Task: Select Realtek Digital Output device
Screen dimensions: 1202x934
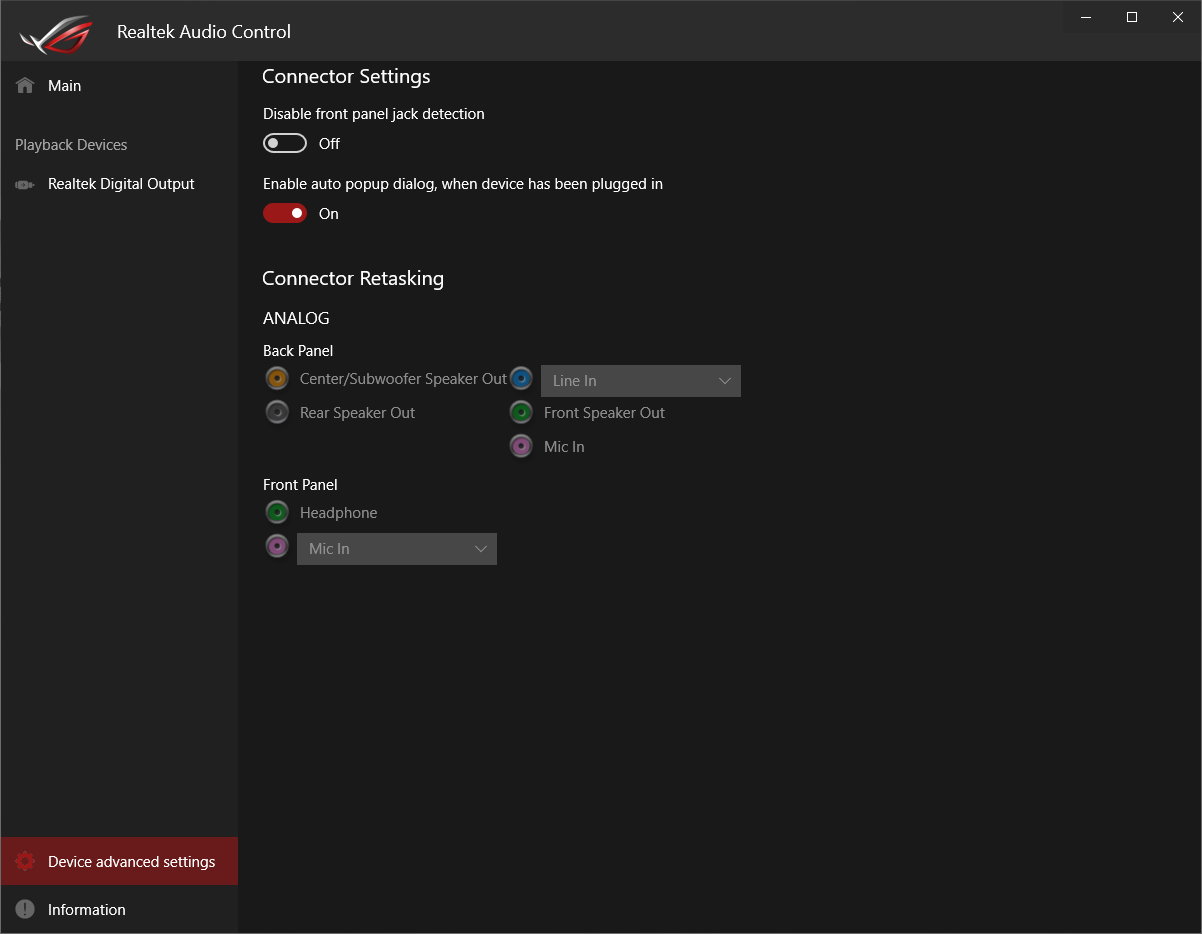Action: click(119, 184)
